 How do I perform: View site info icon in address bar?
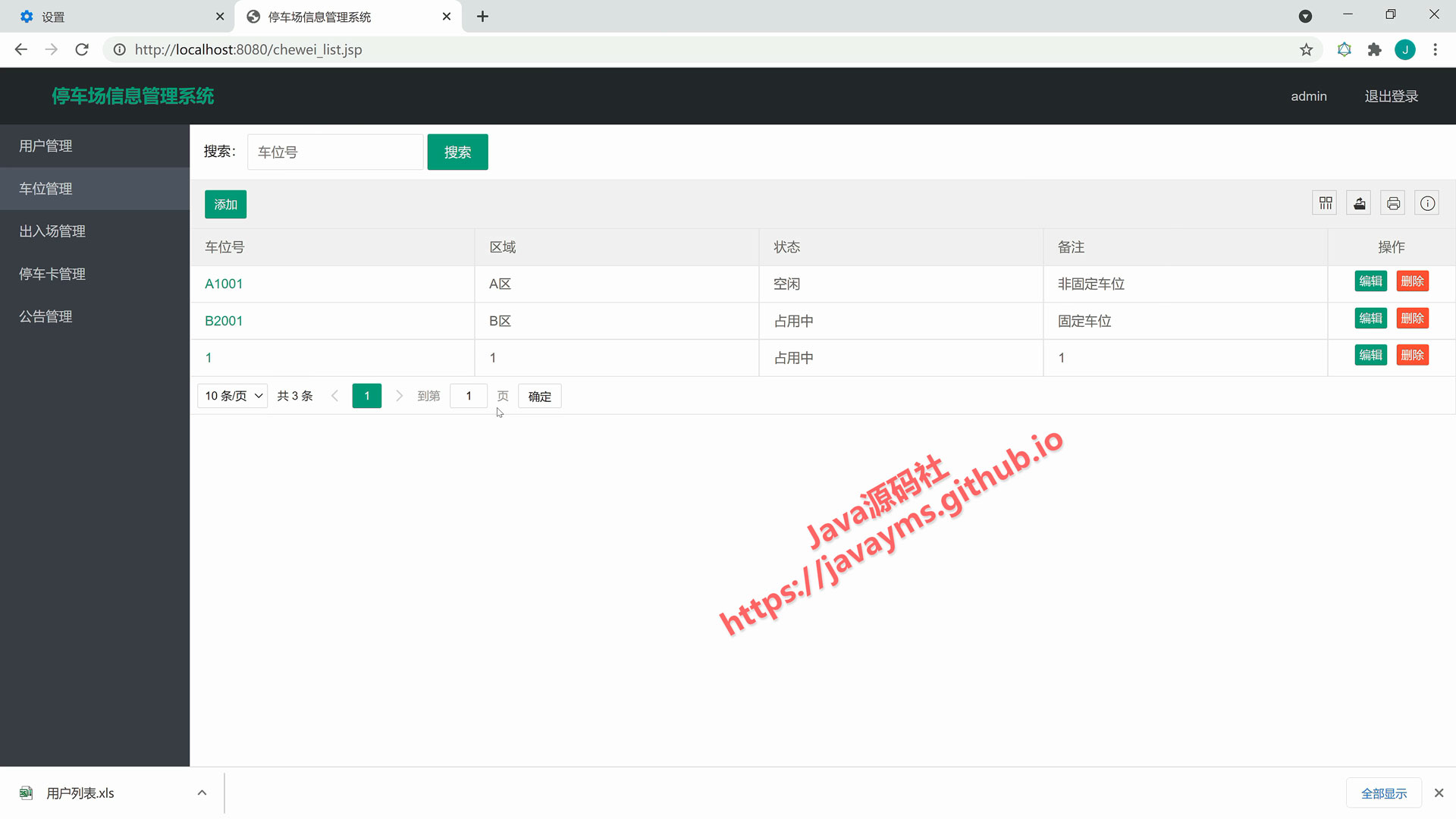119,50
